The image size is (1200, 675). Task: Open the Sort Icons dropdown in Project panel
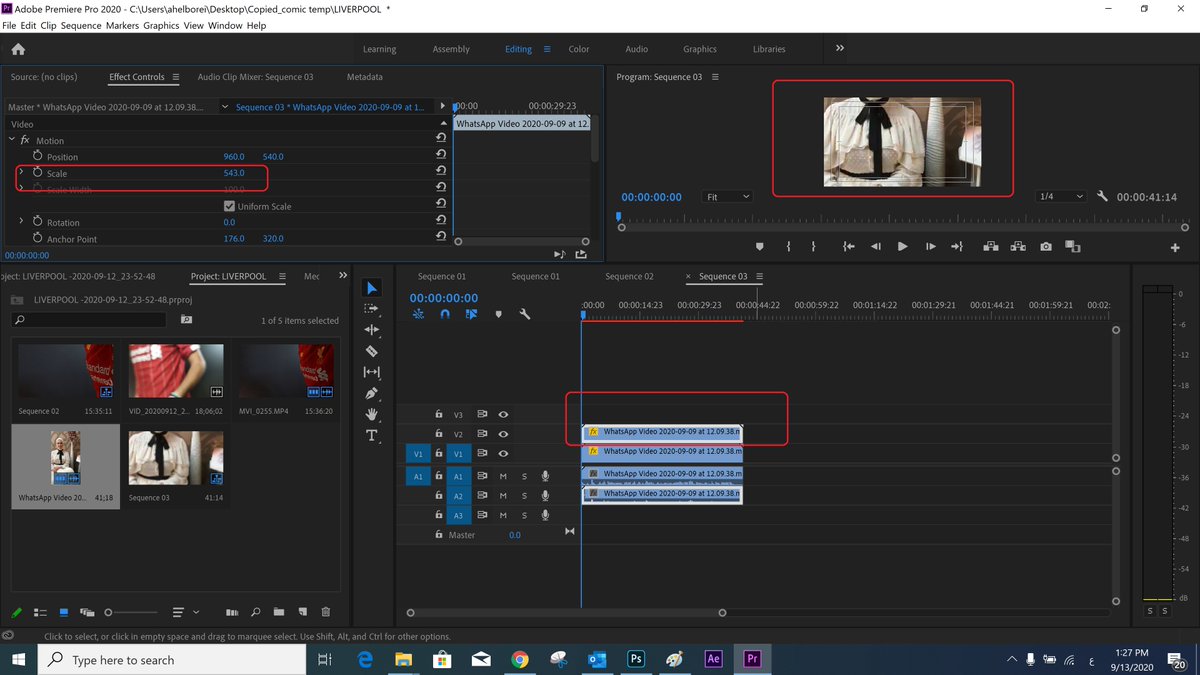[x=184, y=612]
